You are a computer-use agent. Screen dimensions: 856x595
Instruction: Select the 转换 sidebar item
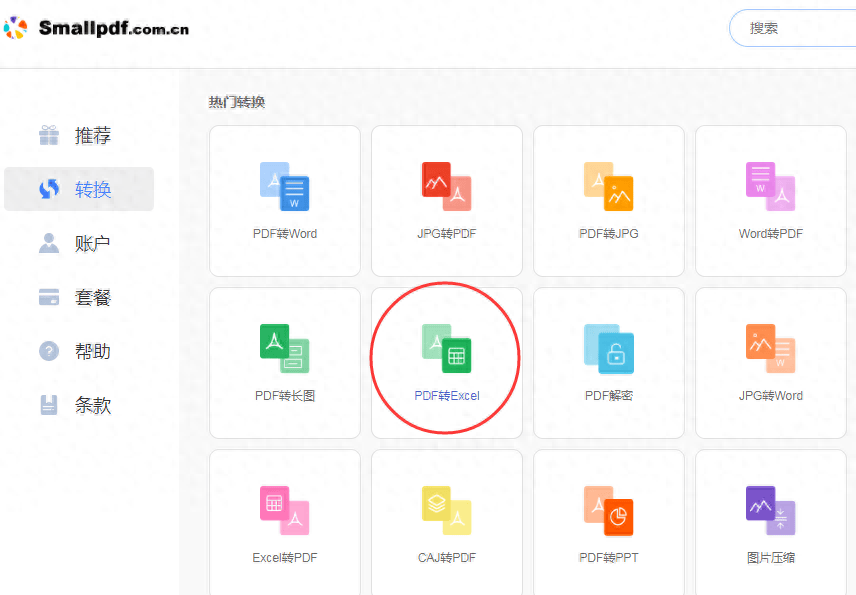tap(79, 189)
